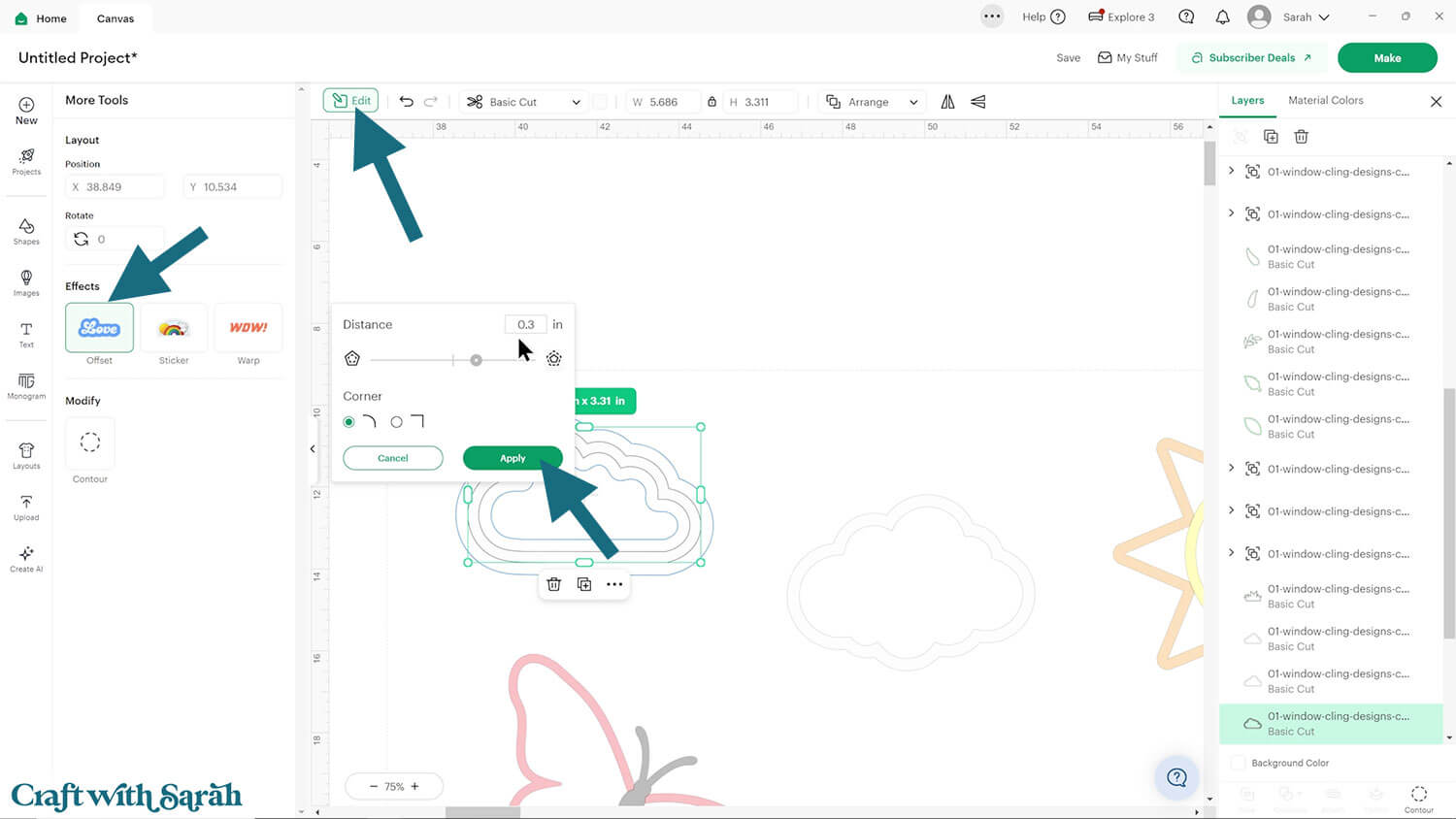This screenshot has height=819, width=1456.
Task: Switch to the Material Colors tab
Action: click(1325, 101)
